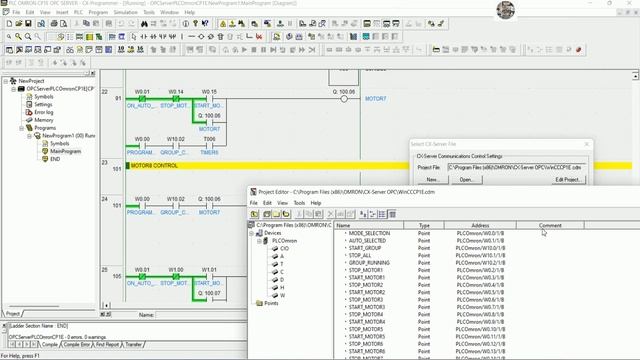Select the Memory tree item
The height and width of the screenshot is (360, 640).
[44, 120]
